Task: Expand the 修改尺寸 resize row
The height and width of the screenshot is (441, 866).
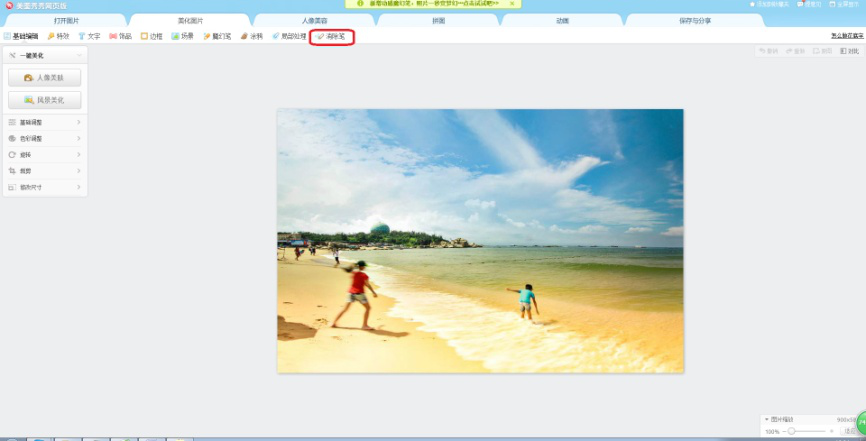Action: click(45, 187)
